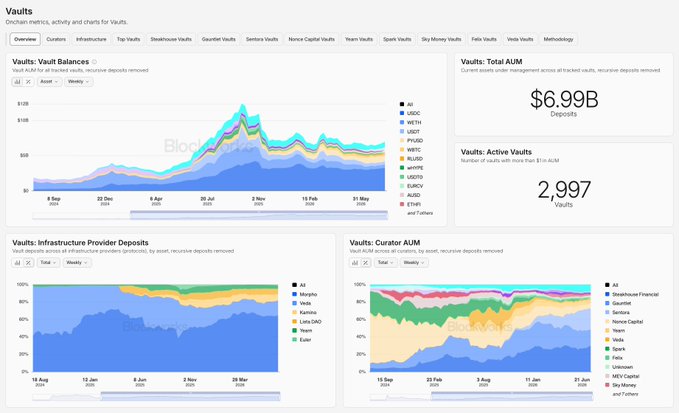Toggle Lista DAO in Infrastructure legend
The image size is (679, 413).
tap(307, 322)
